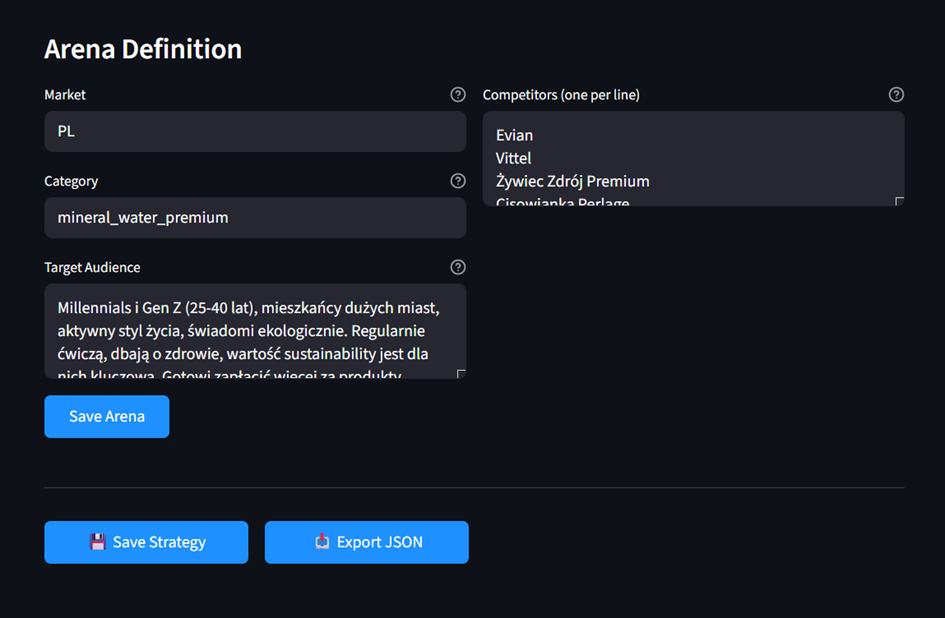
Task: Select the Vittel competitor line
Action: coord(513,158)
